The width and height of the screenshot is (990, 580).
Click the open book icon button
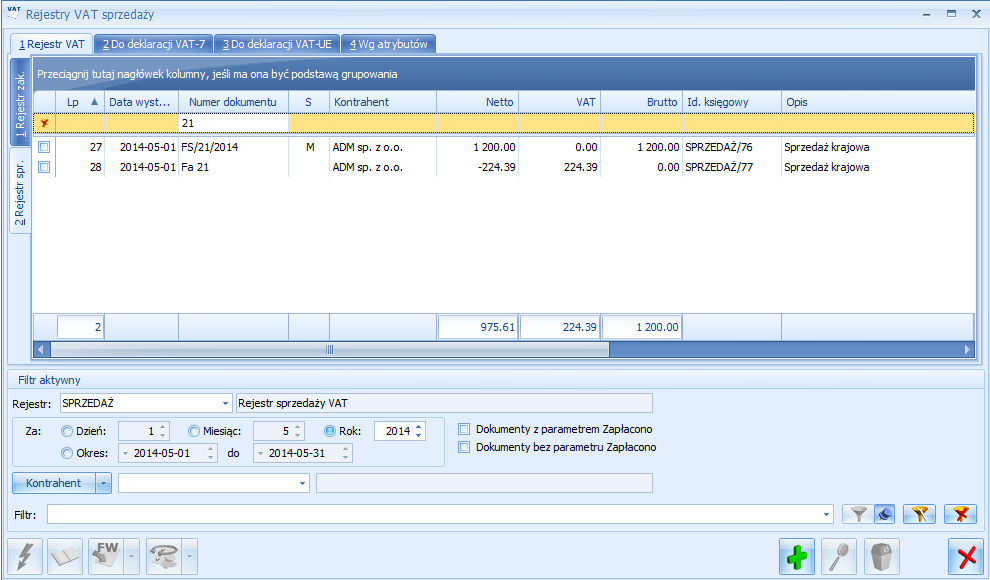pyautogui.click(x=65, y=556)
